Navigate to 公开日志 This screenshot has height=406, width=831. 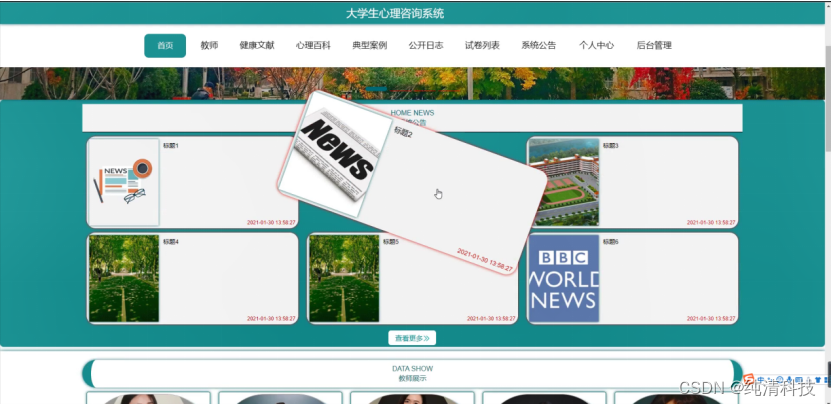click(426, 46)
